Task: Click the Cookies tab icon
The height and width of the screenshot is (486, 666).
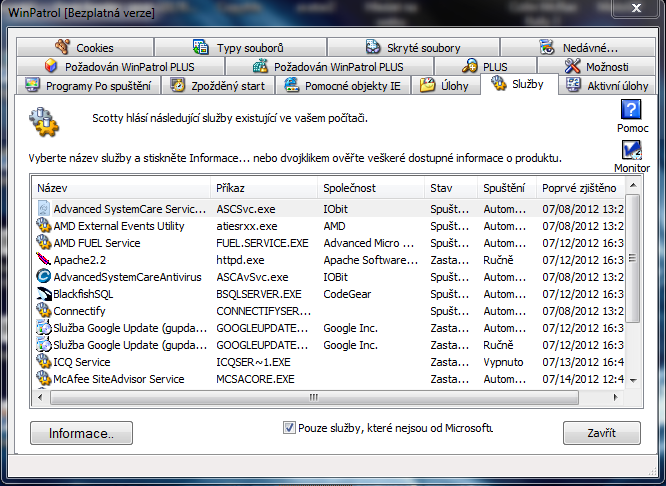Action: [62, 47]
